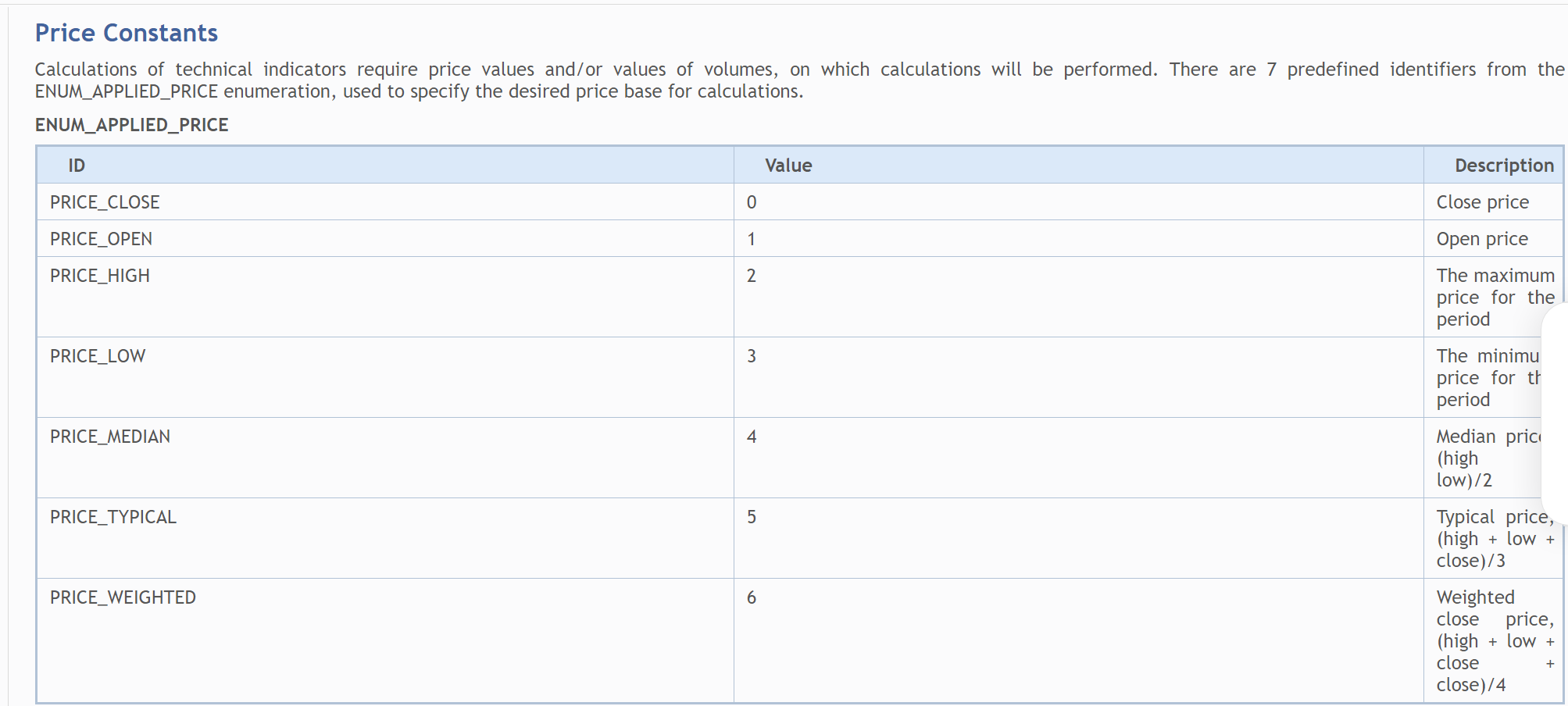The height and width of the screenshot is (706, 1568).
Task: Select the PRICE_OPEN identifier cell
Action: 102,239
